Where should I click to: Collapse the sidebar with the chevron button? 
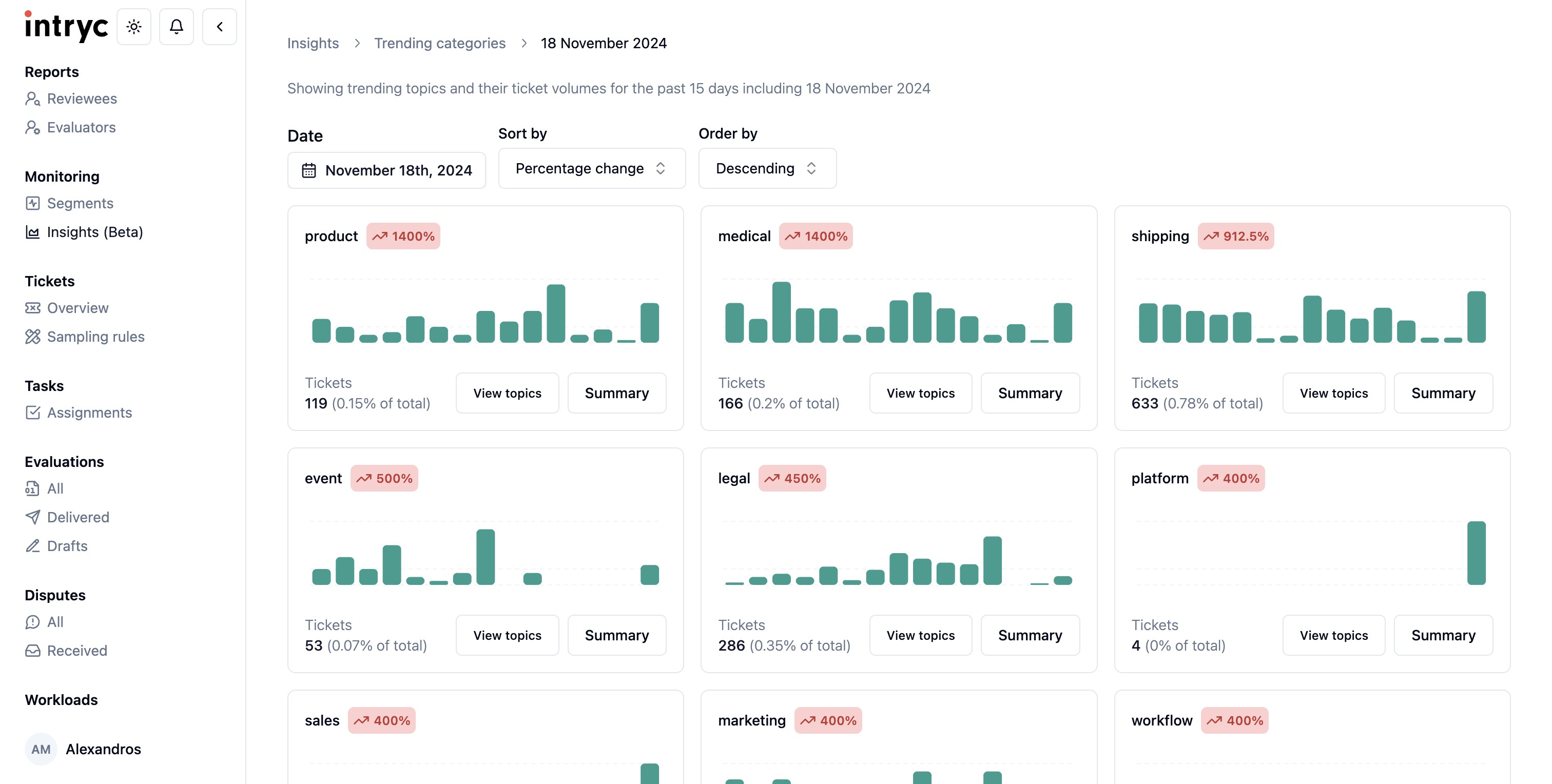point(219,27)
